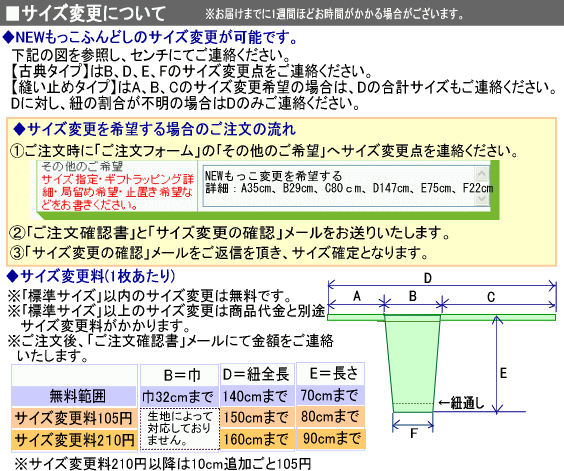Click the diagram label D above the top arrow
This screenshot has height=471, width=564.
coord(427,278)
